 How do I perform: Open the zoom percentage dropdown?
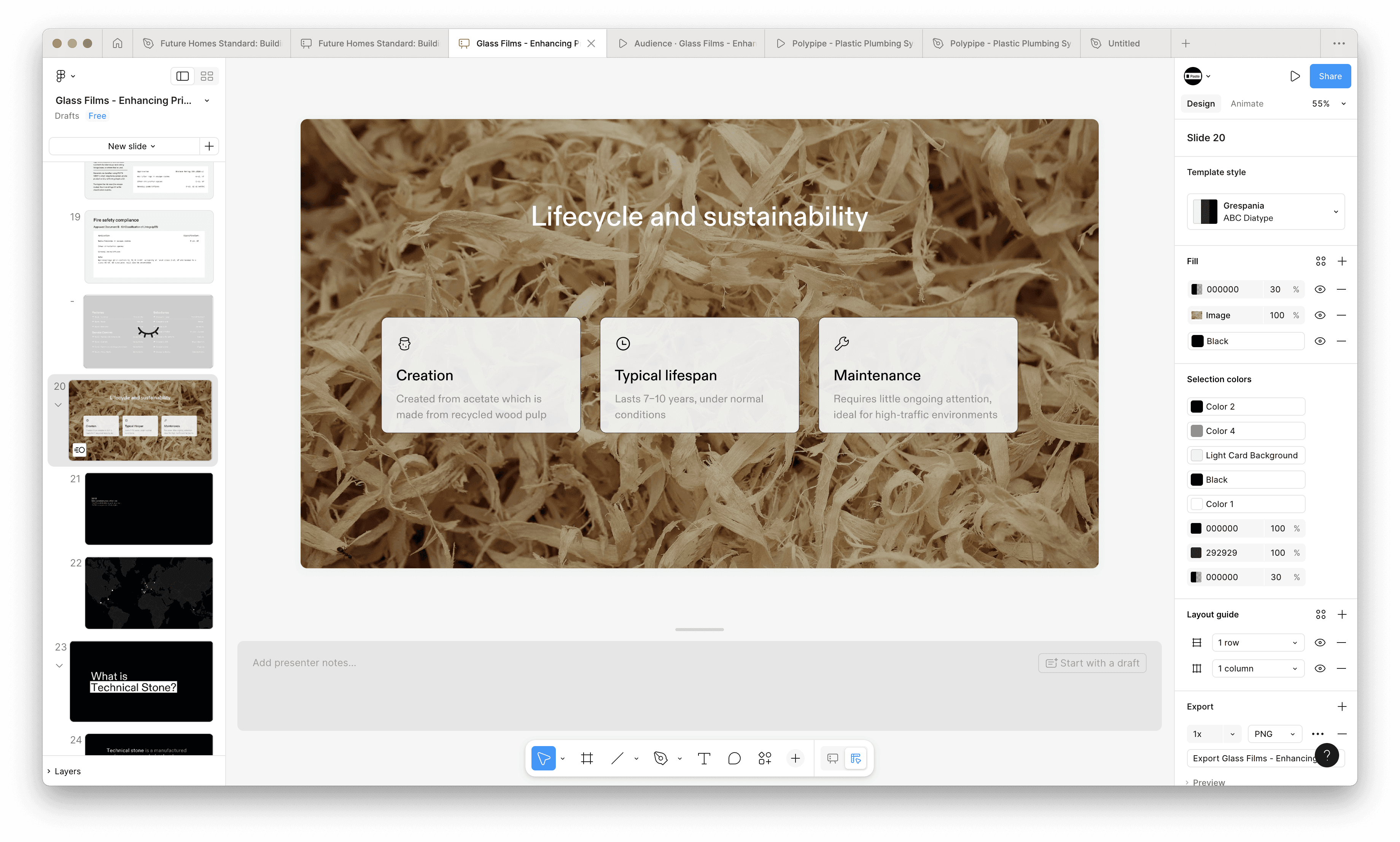pos(1343,104)
